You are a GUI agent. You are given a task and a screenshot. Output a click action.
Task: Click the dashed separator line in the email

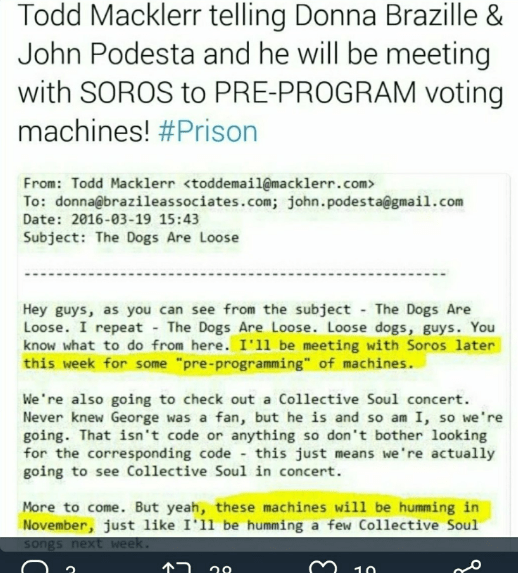(x=235, y=273)
